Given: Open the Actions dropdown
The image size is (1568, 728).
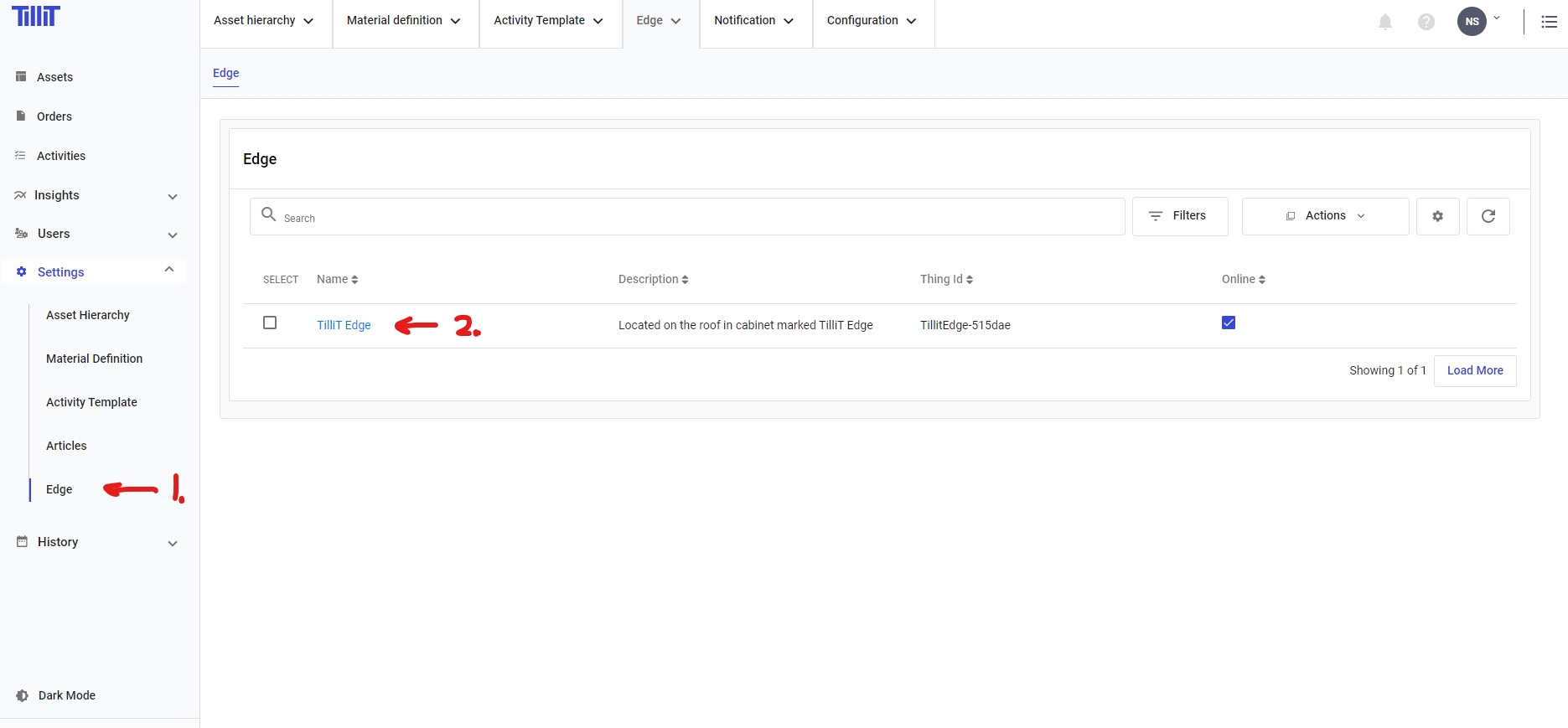Looking at the screenshot, I should tap(1324, 216).
